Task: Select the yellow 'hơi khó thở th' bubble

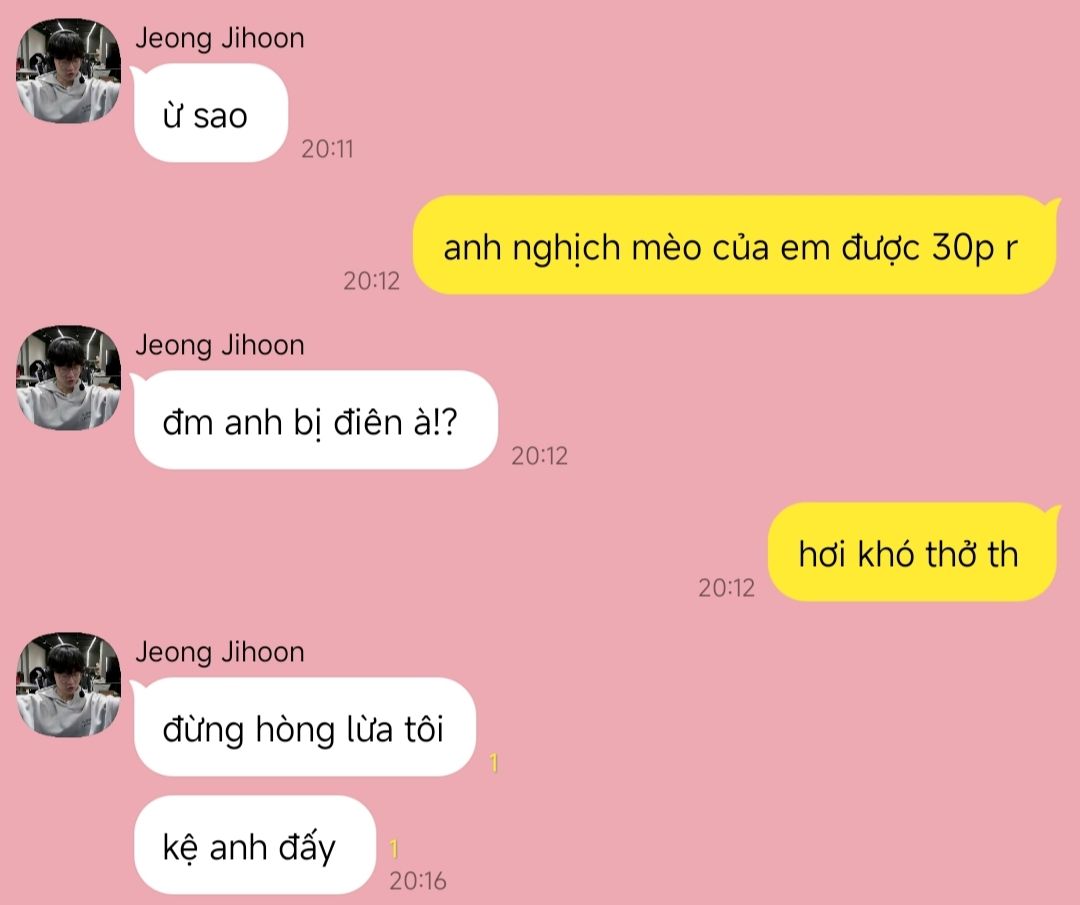Action: [x=913, y=552]
